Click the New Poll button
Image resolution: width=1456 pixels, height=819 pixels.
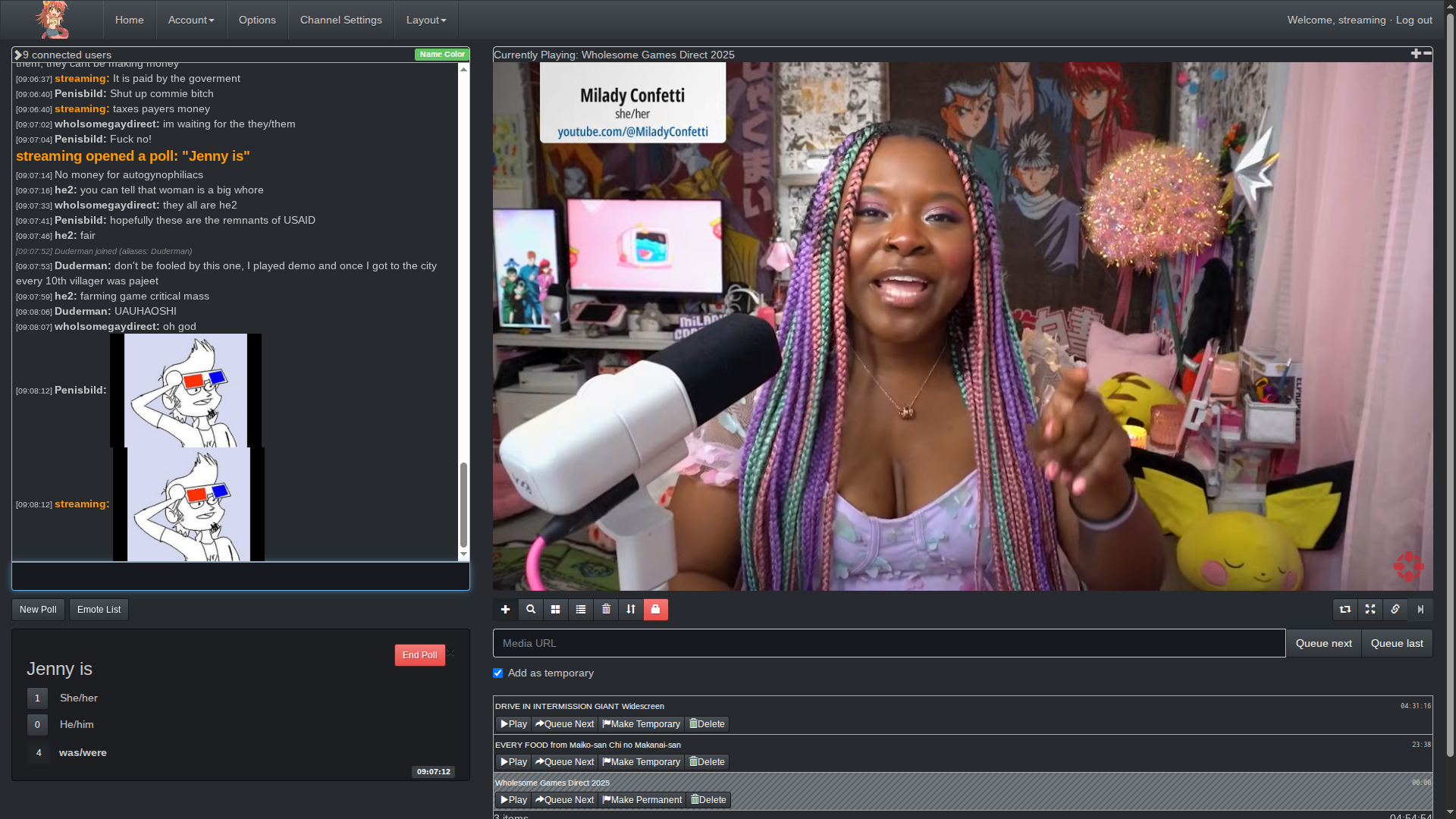pyautogui.click(x=38, y=610)
